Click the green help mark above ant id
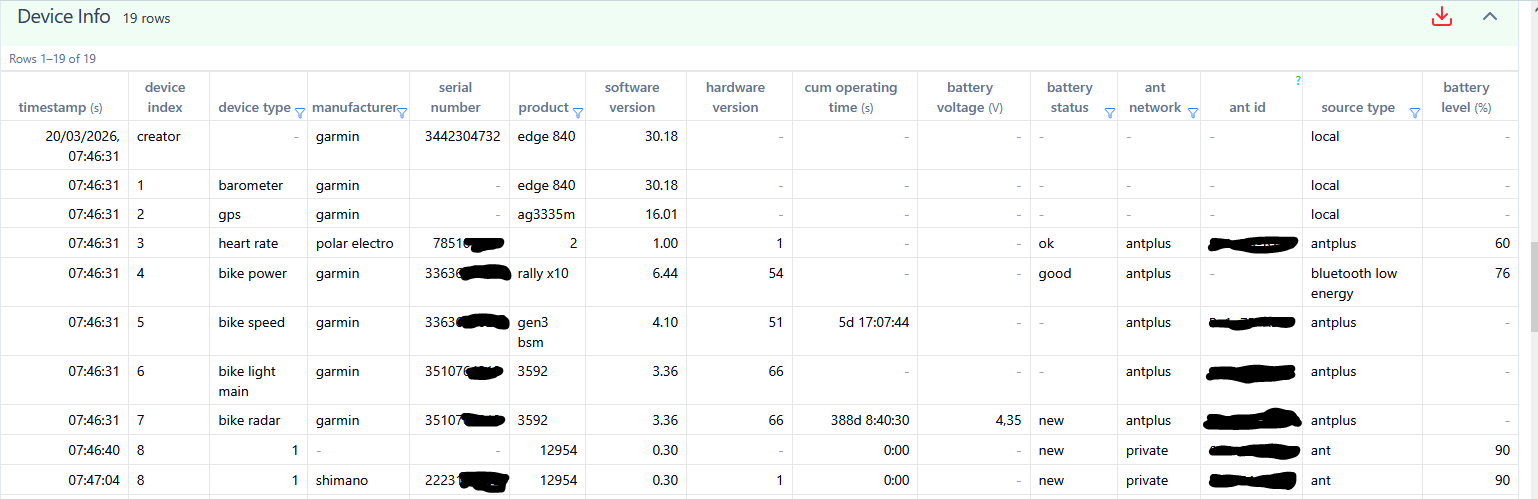 [x=1298, y=81]
